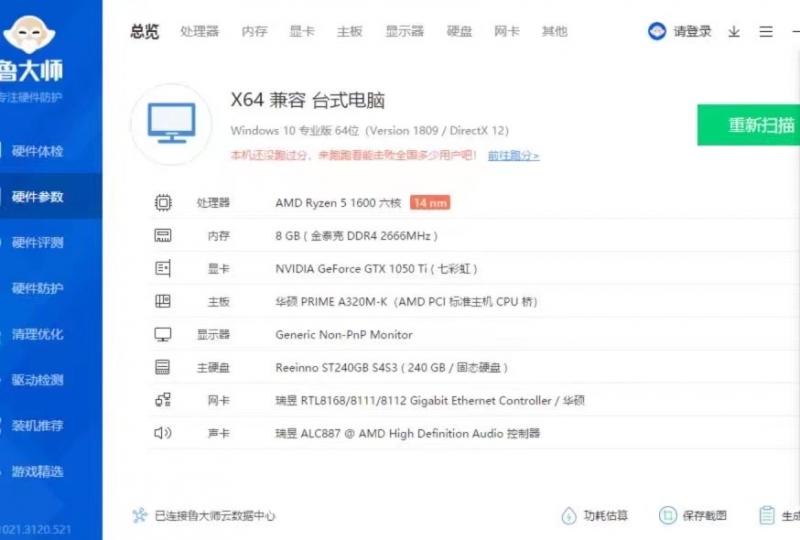
Task: Click the Windows 10 专业版 64位 version text
Action: click(x=369, y=131)
